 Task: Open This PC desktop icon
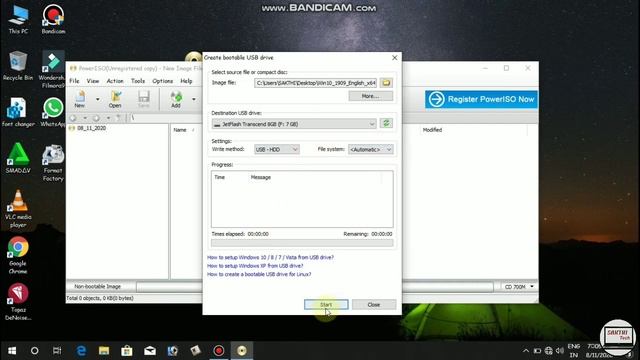point(18,19)
